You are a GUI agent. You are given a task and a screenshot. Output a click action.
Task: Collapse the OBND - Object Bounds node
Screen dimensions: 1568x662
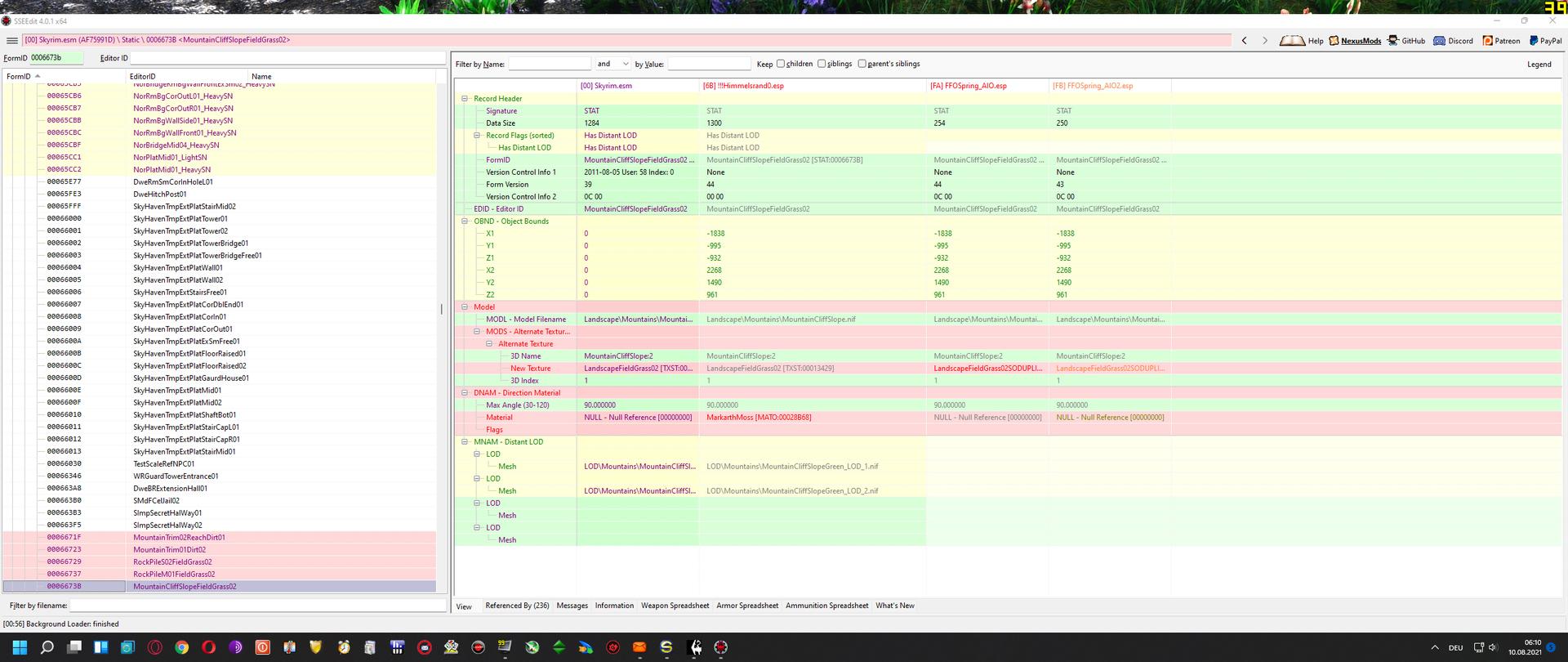point(465,221)
